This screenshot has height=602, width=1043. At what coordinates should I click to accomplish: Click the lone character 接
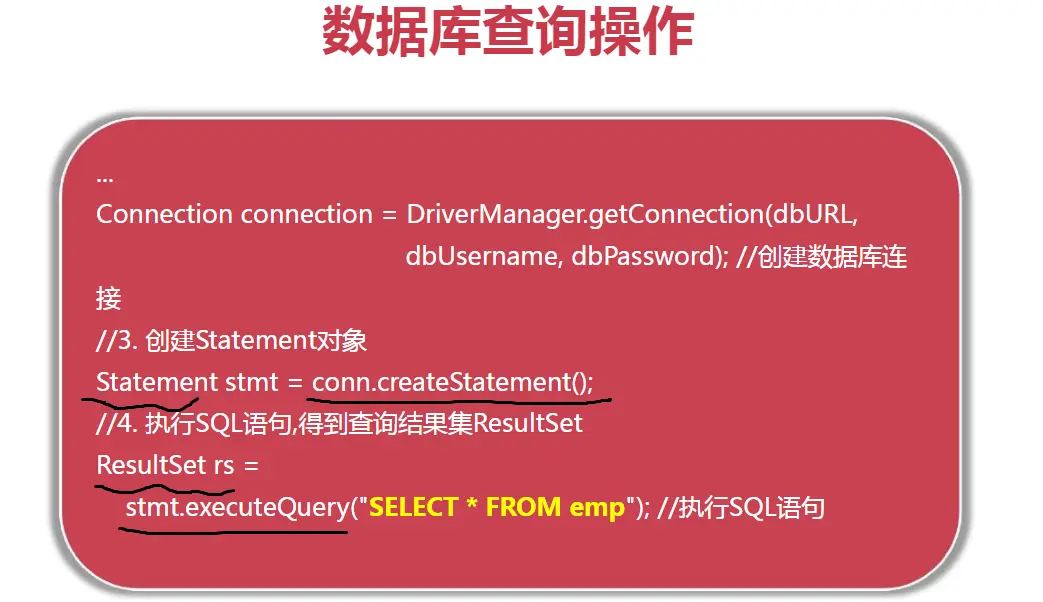coord(108,299)
